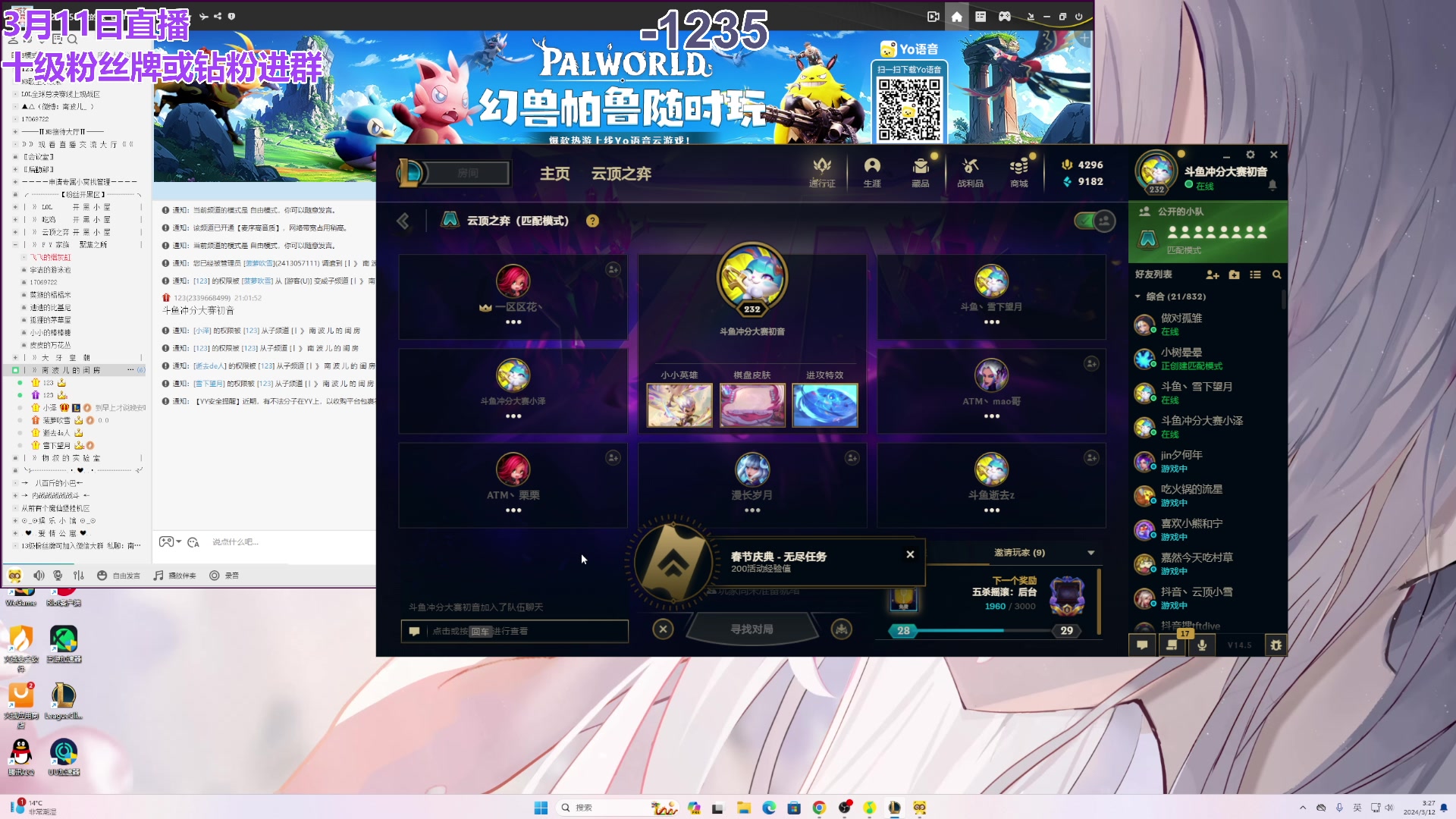The width and height of the screenshot is (1456, 819).
Task: Toggle the open party switch
Action: point(1094,221)
